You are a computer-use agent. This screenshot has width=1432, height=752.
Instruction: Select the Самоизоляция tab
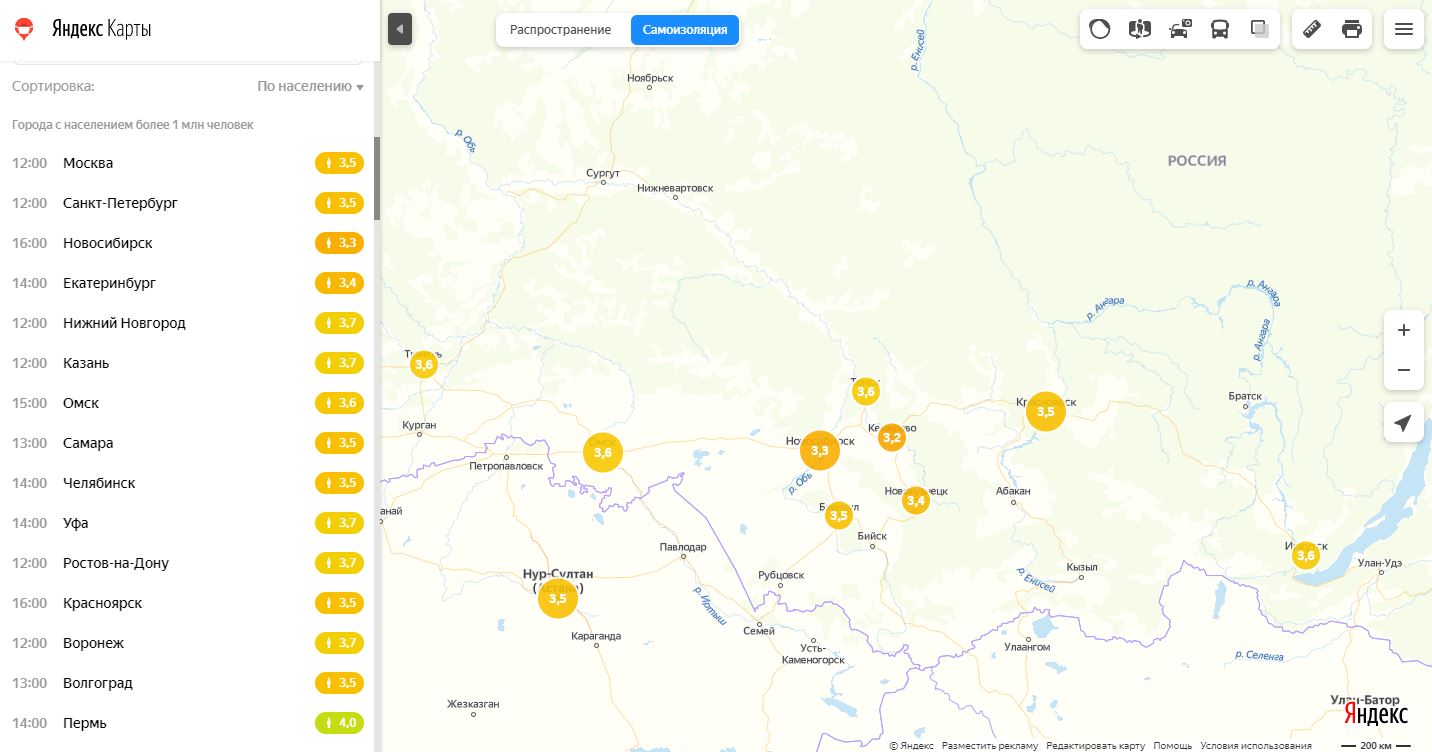685,30
